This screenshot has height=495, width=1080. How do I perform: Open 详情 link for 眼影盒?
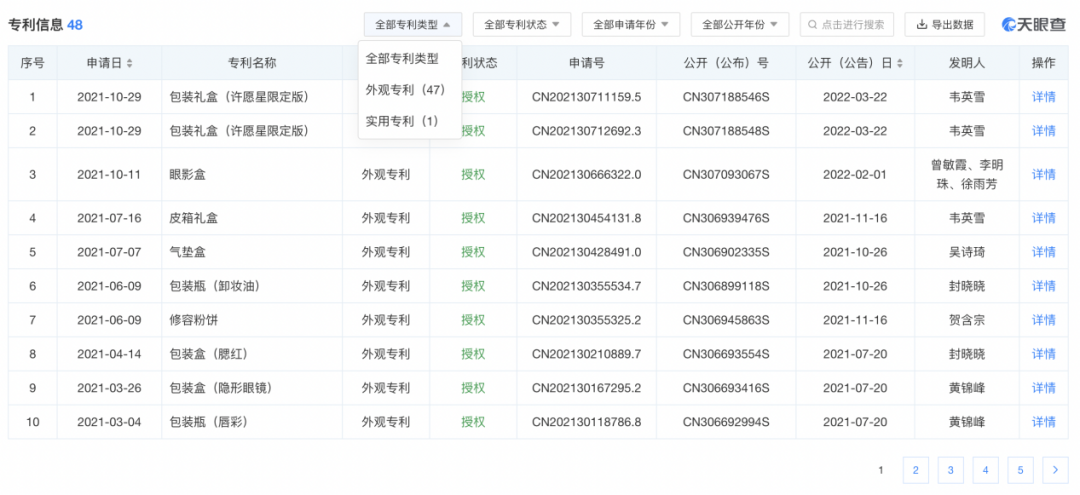[1043, 174]
